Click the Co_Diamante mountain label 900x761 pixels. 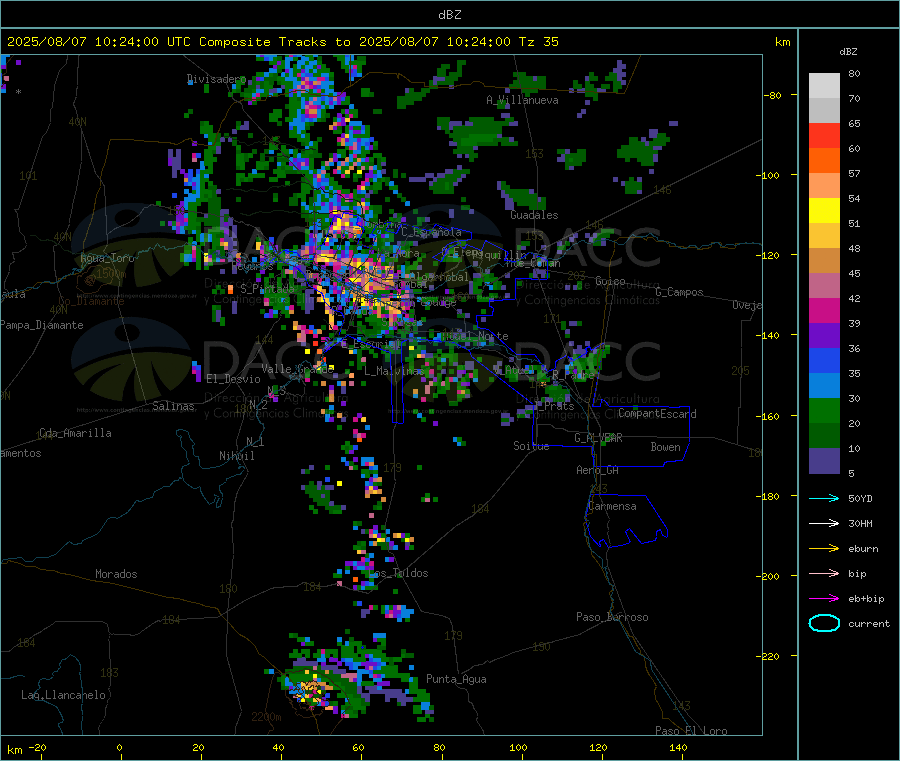tap(91, 301)
